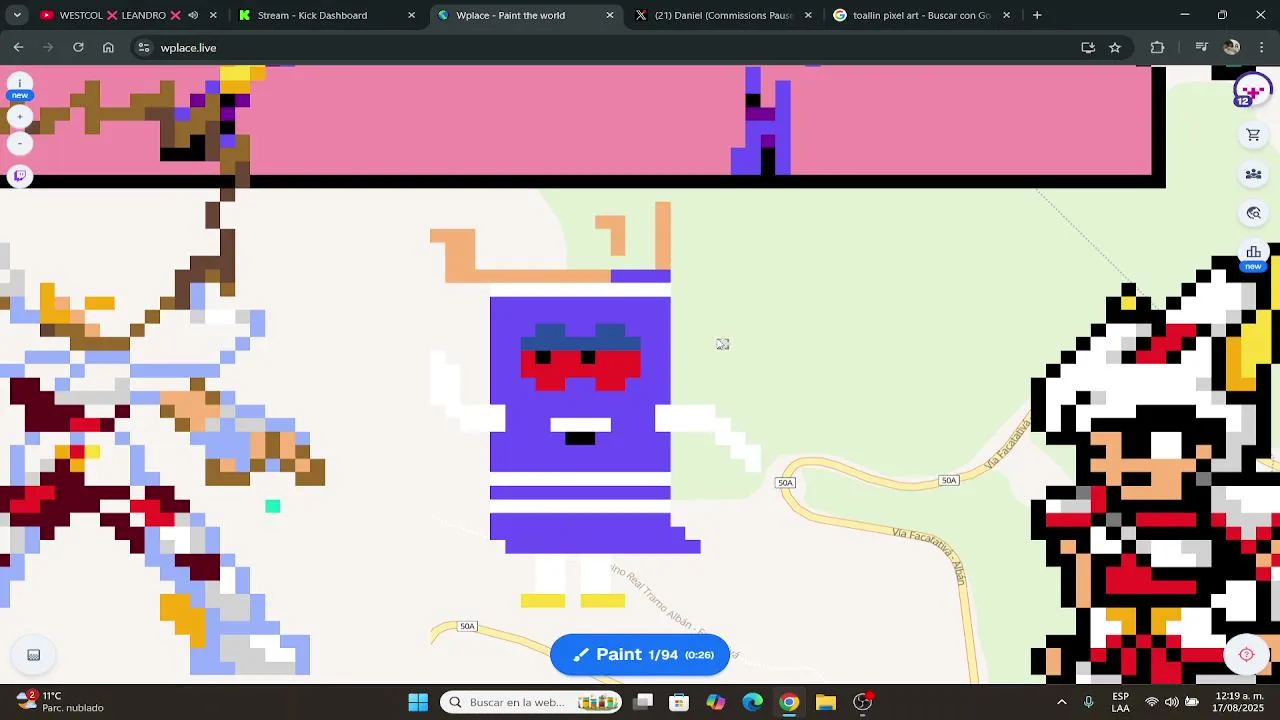This screenshot has height=720, width=1280.
Task: Show hidden system tray icons
Action: pos(1062,702)
